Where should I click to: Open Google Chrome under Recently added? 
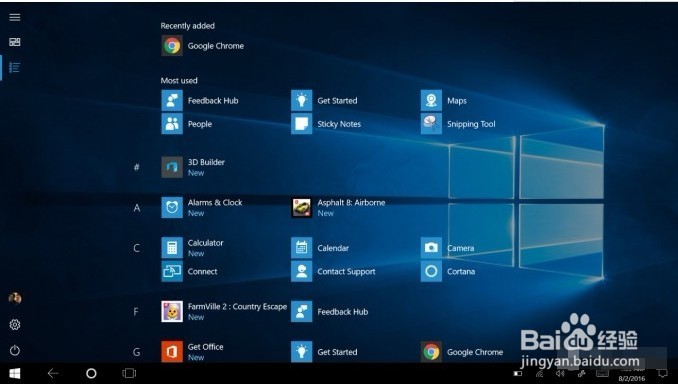point(203,46)
